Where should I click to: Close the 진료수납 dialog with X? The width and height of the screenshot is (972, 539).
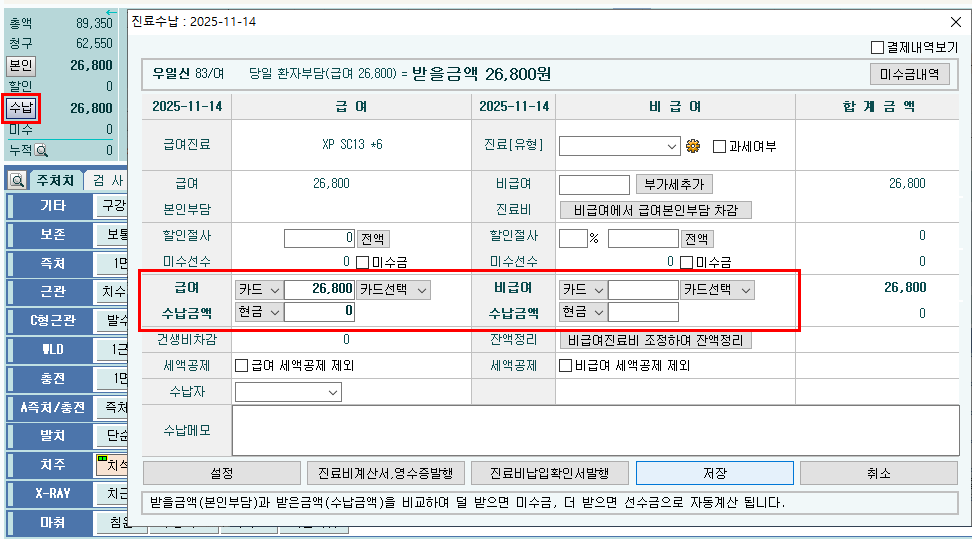[x=955, y=22]
